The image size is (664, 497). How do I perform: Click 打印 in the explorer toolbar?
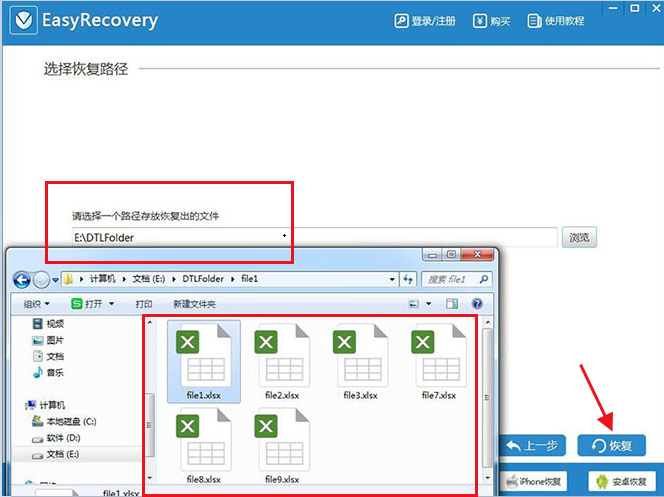pos(144,304)
